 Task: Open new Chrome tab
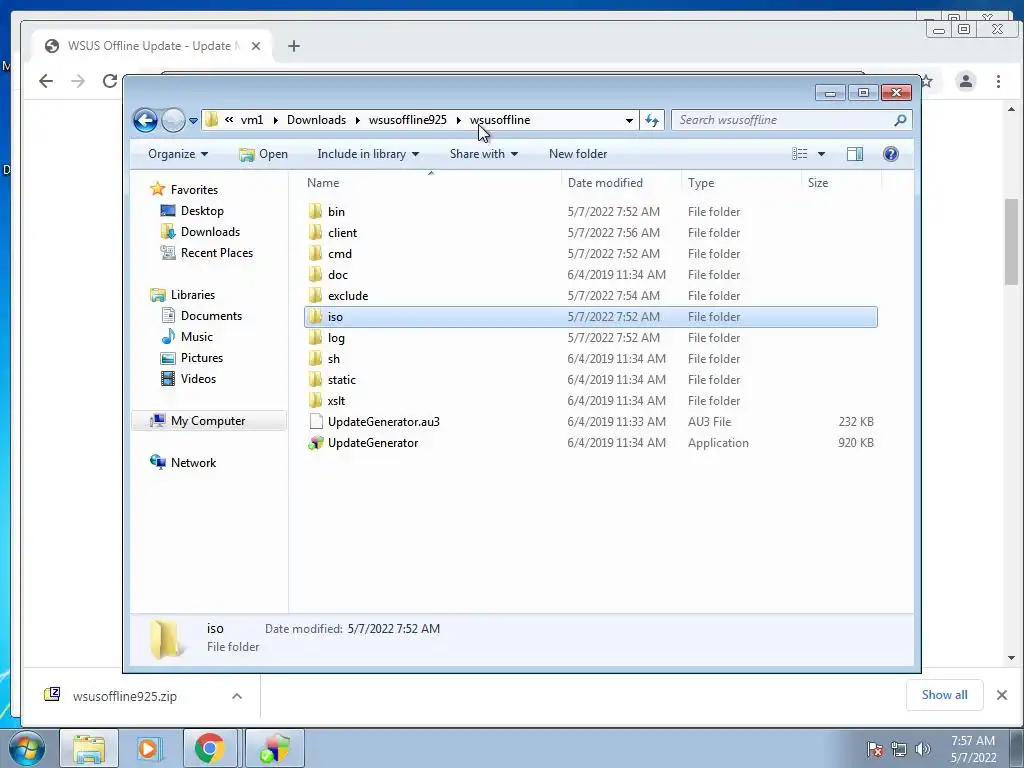coord(294,46)
